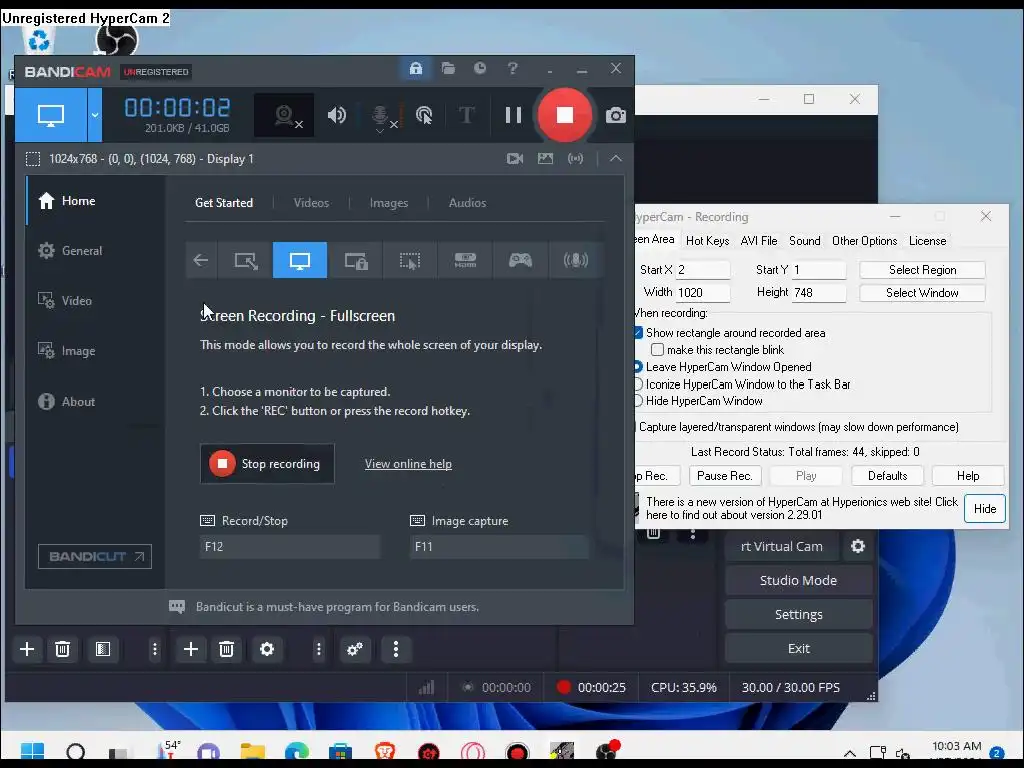Screen dimensions: 1024x768
Task: Select the rectangle area recording mode icon
Action: (x=246, y=260)
